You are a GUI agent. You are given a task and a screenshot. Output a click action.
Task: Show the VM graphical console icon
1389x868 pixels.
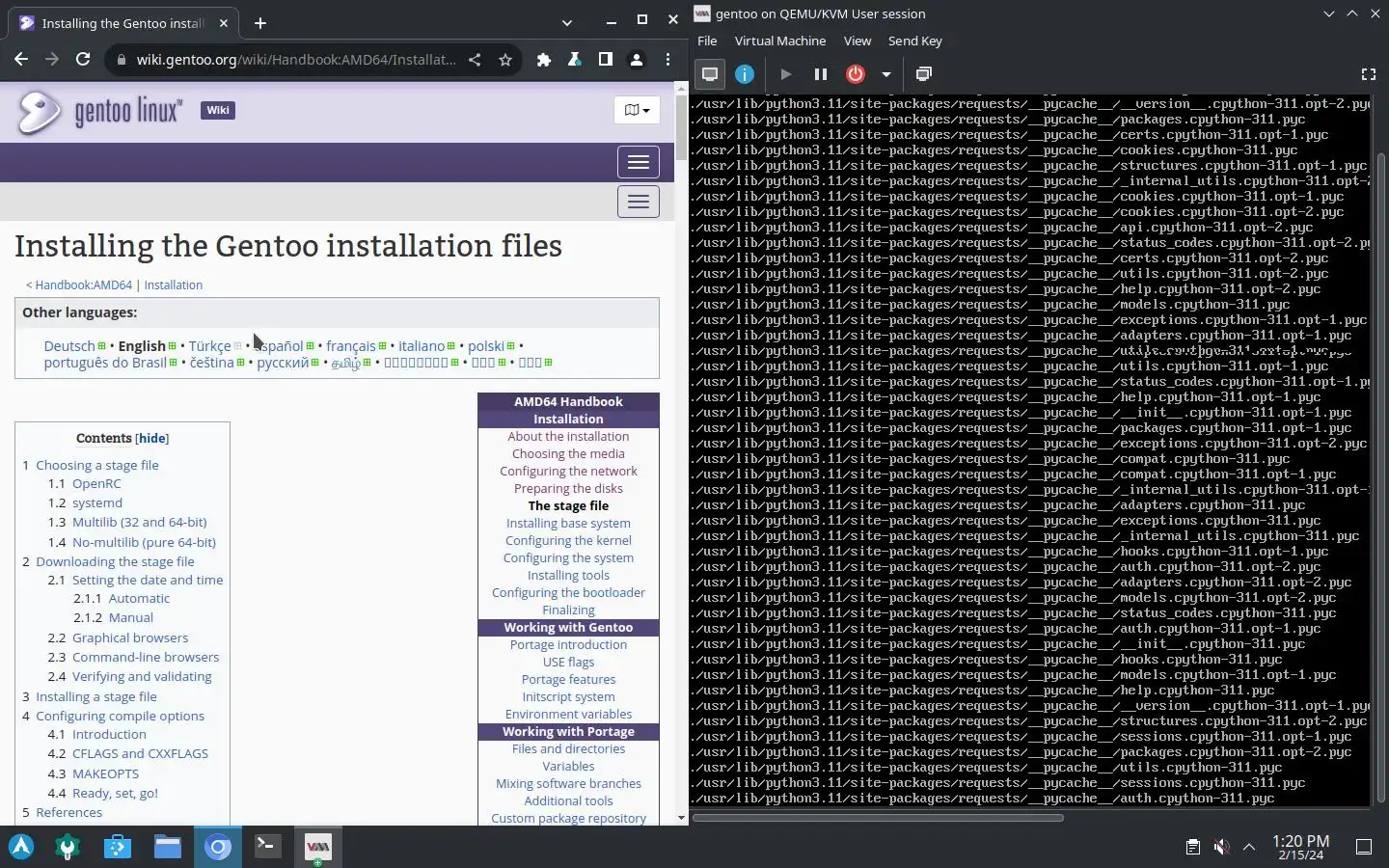[710, 74]
